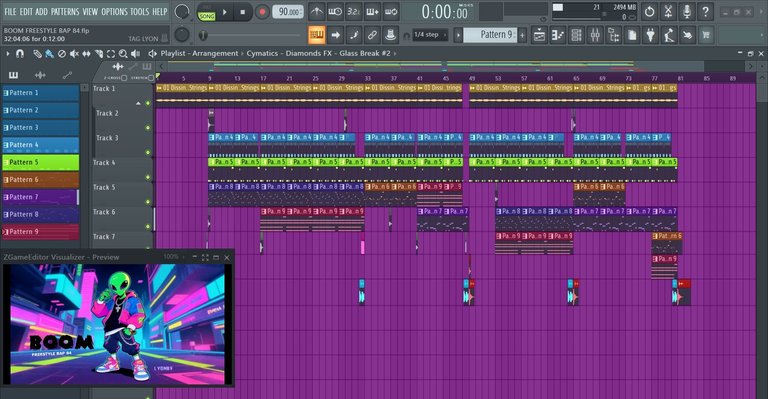Click the metronome button

pos(316,12)
